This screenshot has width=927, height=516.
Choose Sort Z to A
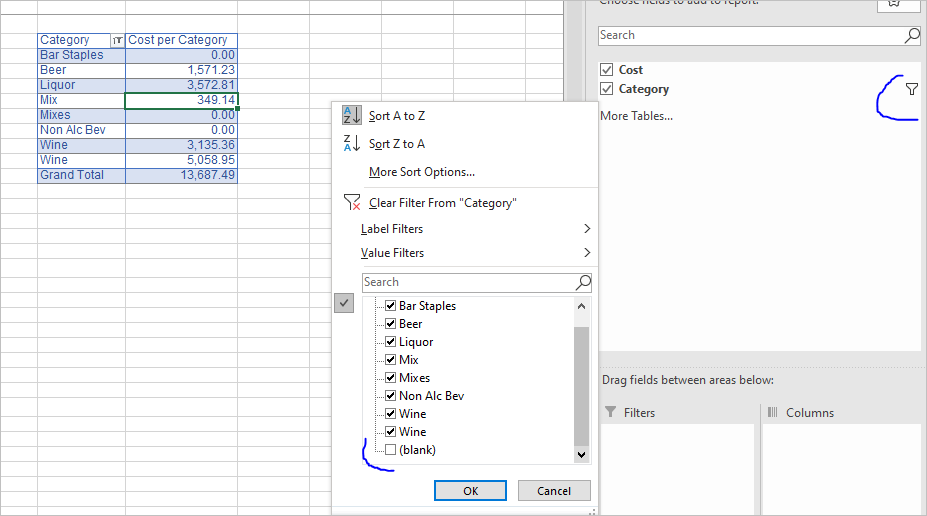coord(397,144)
